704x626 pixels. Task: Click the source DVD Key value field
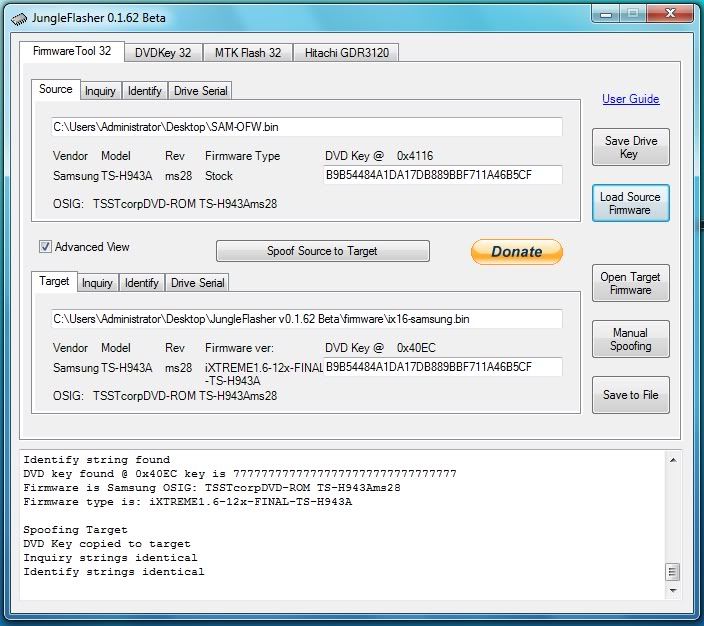(443, 175)
